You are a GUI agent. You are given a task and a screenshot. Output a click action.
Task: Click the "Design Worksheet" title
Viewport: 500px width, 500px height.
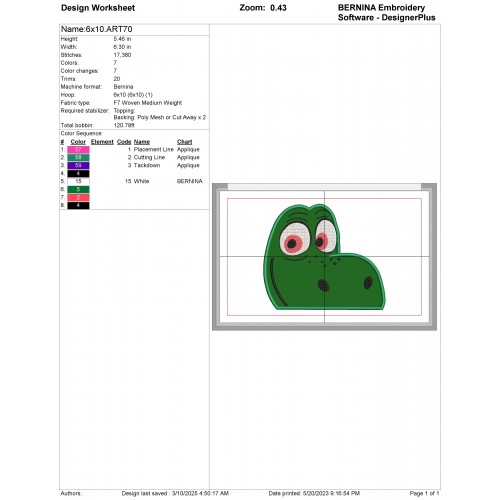[x=98, y=8]
